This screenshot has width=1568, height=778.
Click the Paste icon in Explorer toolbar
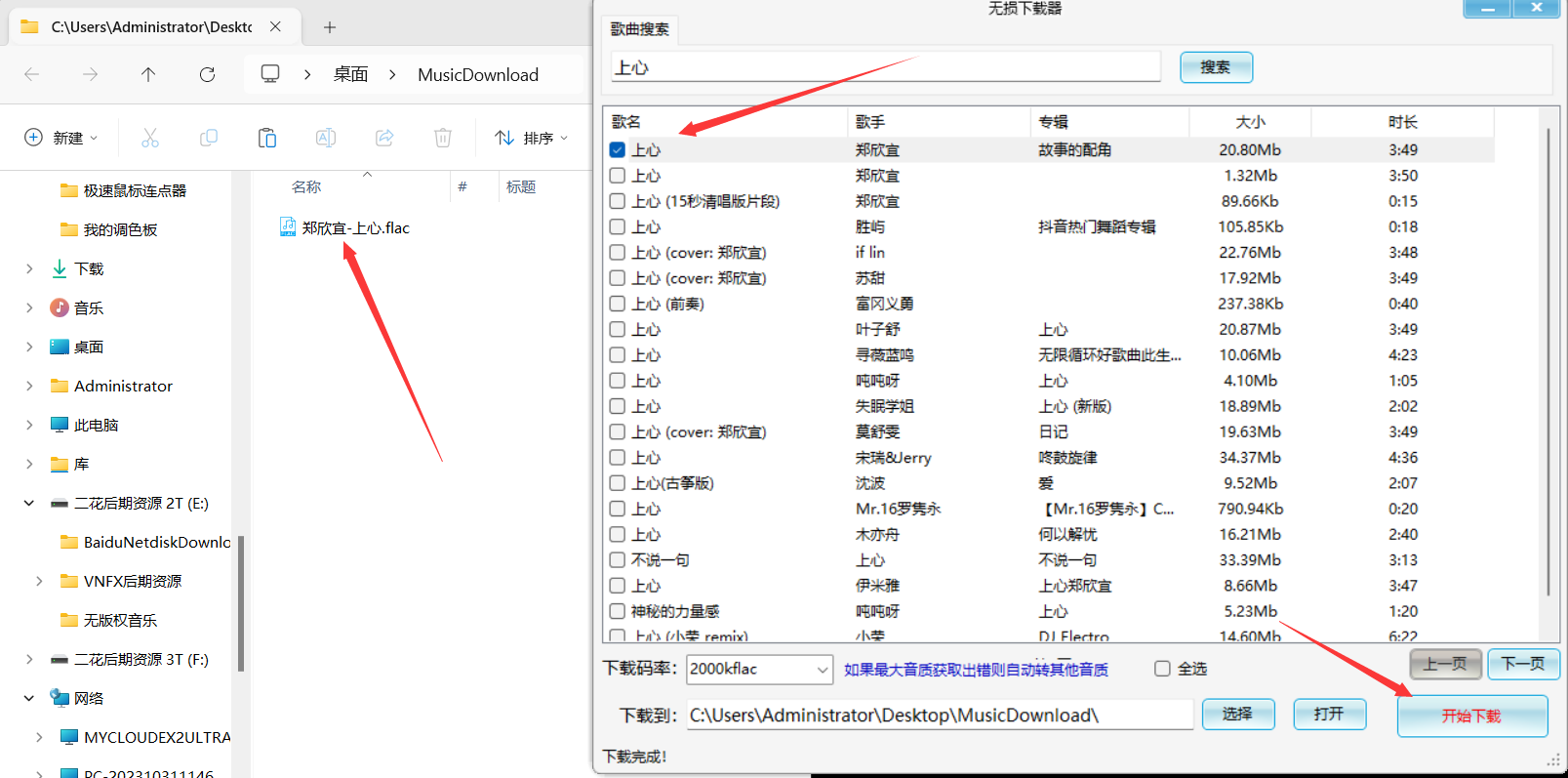266,138
